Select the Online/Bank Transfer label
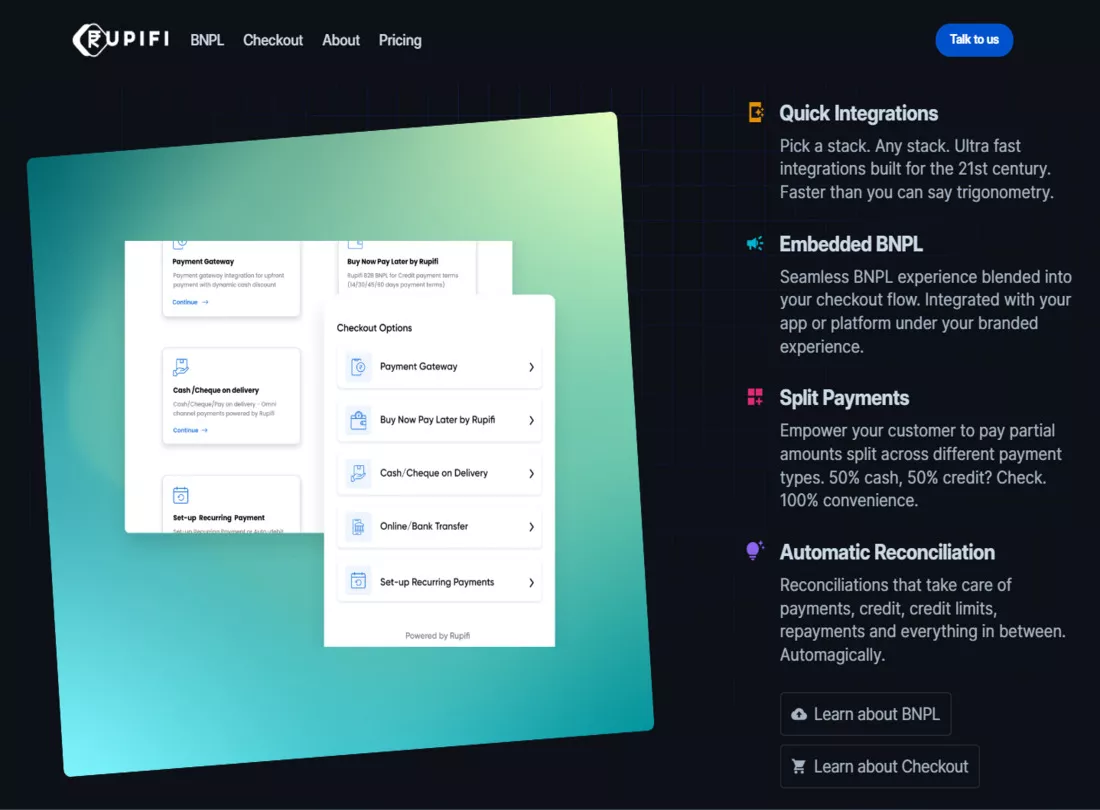The width and height of the screenshot is (1100, 810). 424,526
